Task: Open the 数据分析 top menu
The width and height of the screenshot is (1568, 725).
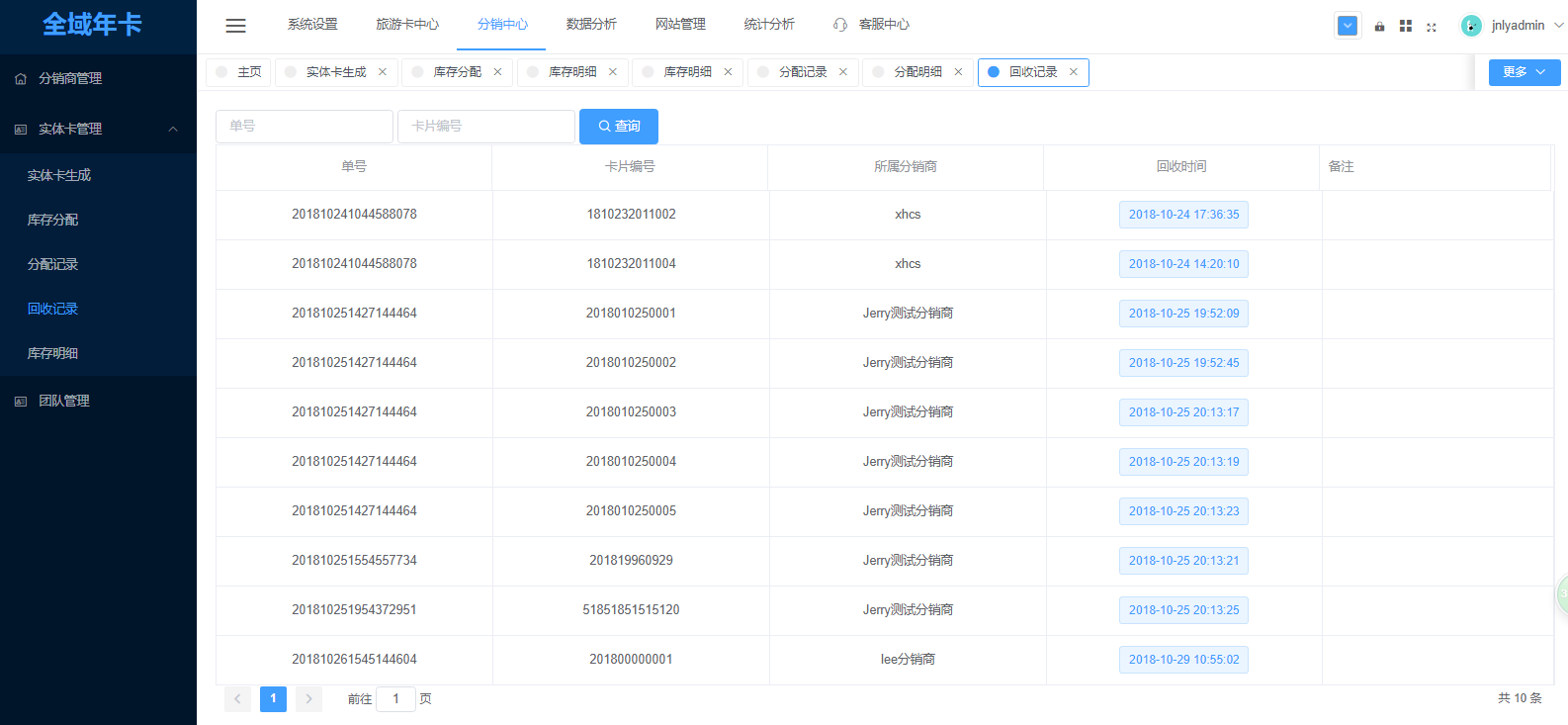Action: (591, 25)
